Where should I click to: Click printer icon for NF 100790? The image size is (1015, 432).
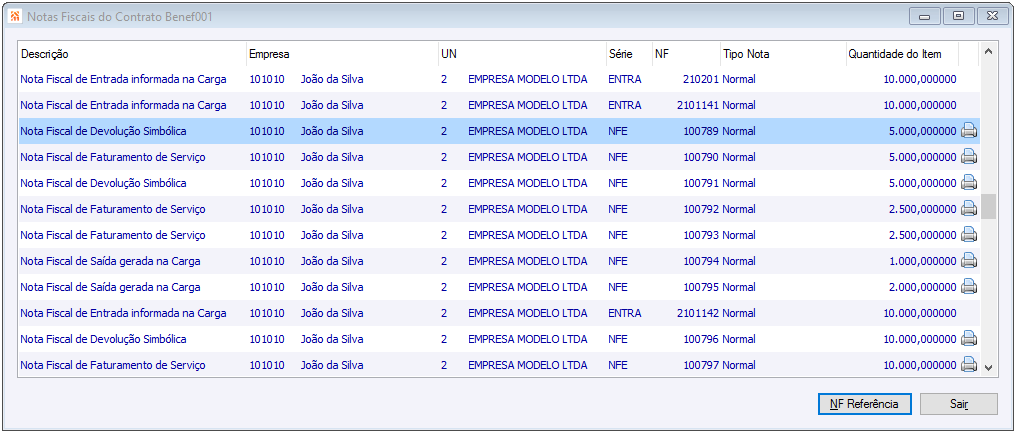(969, 157)
